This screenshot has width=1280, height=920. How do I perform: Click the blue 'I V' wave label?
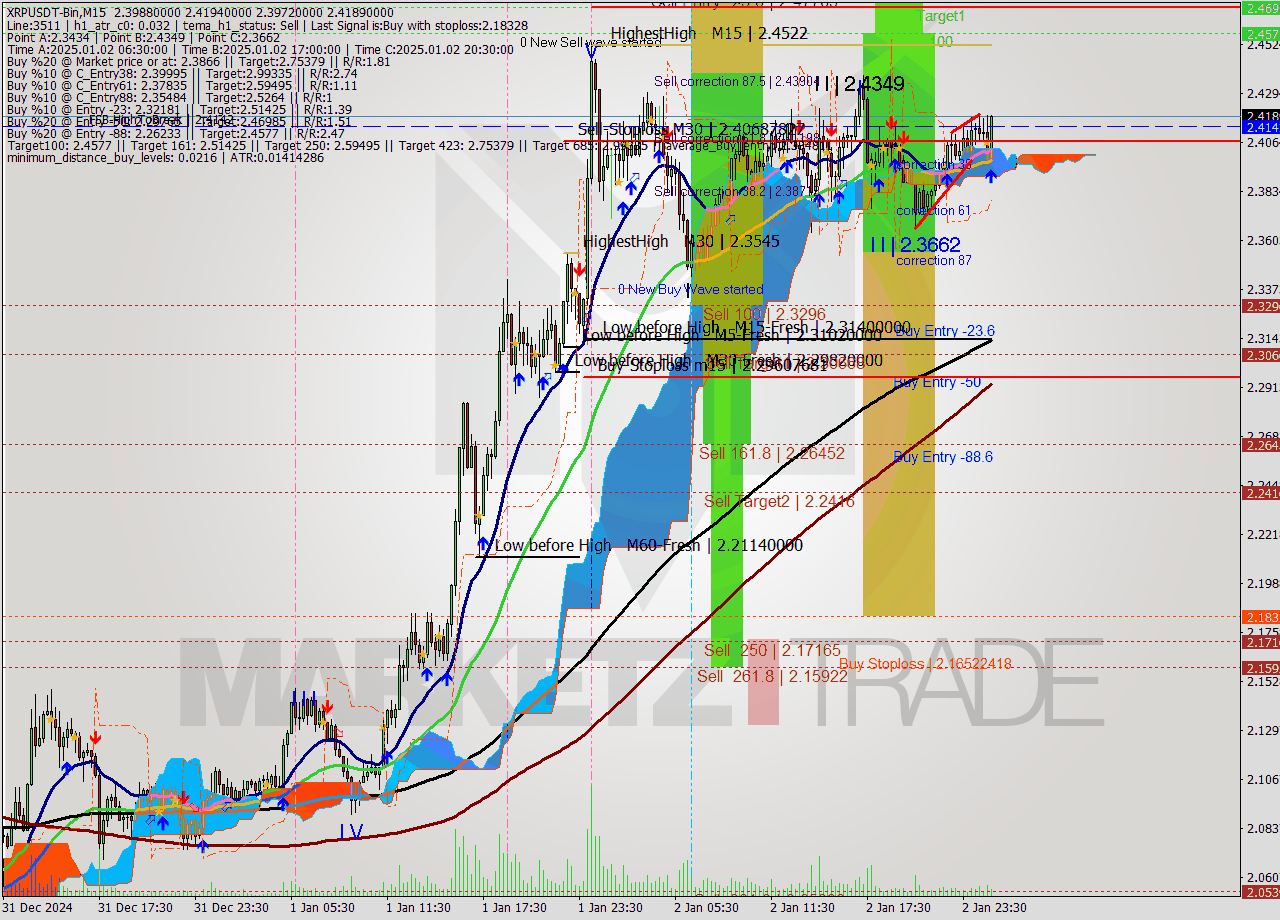tap(350, 831)
